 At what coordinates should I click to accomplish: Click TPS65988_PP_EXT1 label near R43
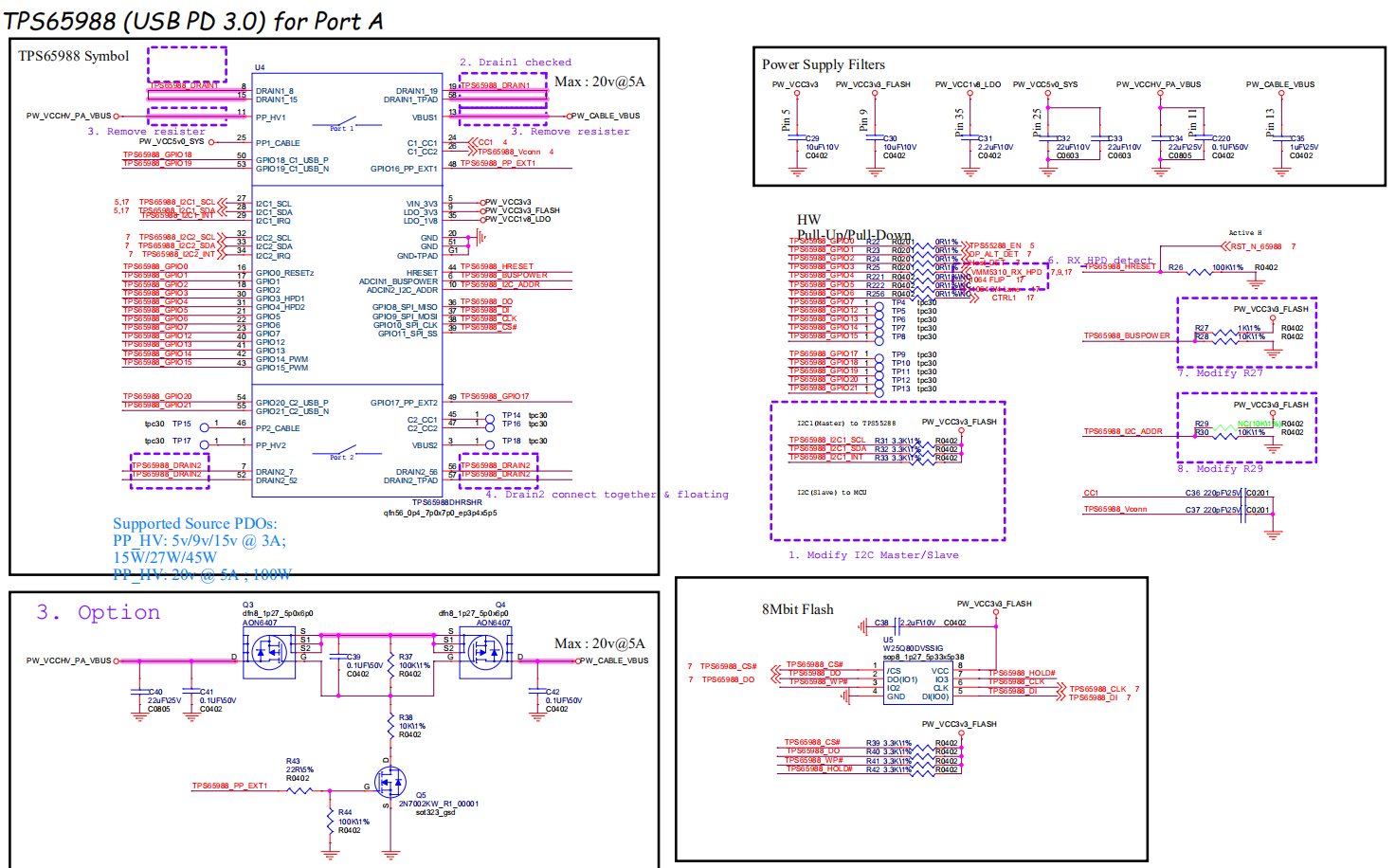click(229, 786)
